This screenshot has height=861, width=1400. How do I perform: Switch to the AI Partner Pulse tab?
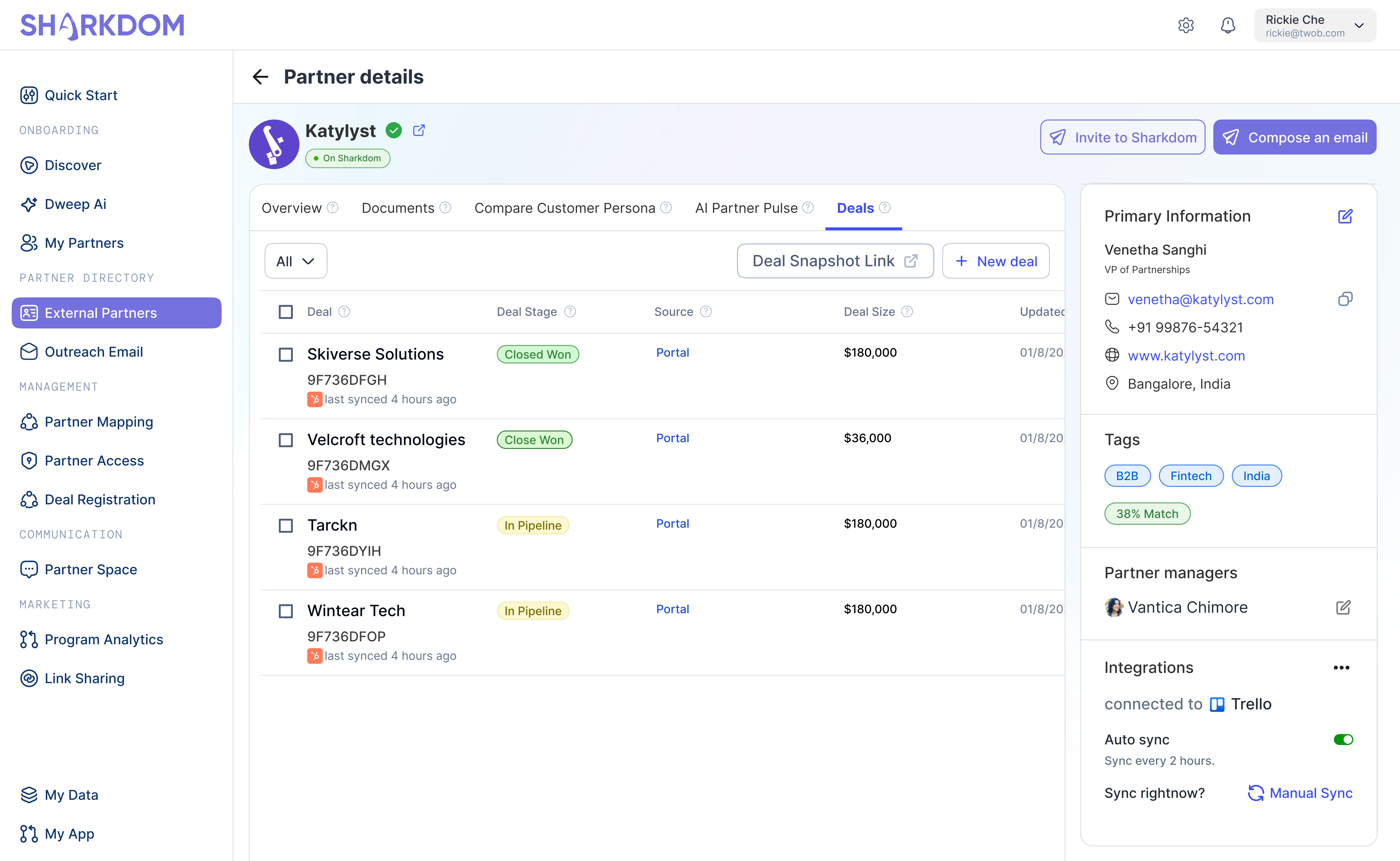click(x=746, y=208)
